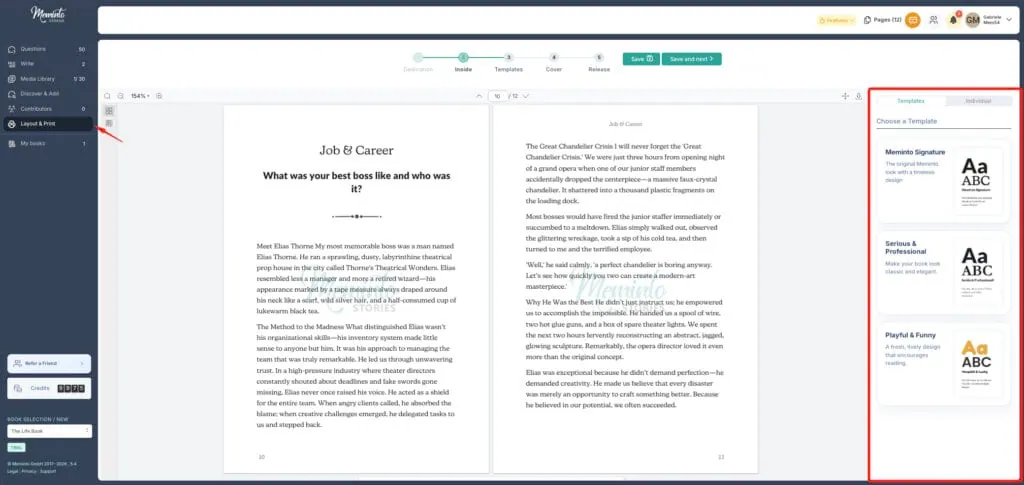Image resolution: width=1024 pixels, height=485 pixels.
Task: Click the Job & Career heading
Action: 357,150
